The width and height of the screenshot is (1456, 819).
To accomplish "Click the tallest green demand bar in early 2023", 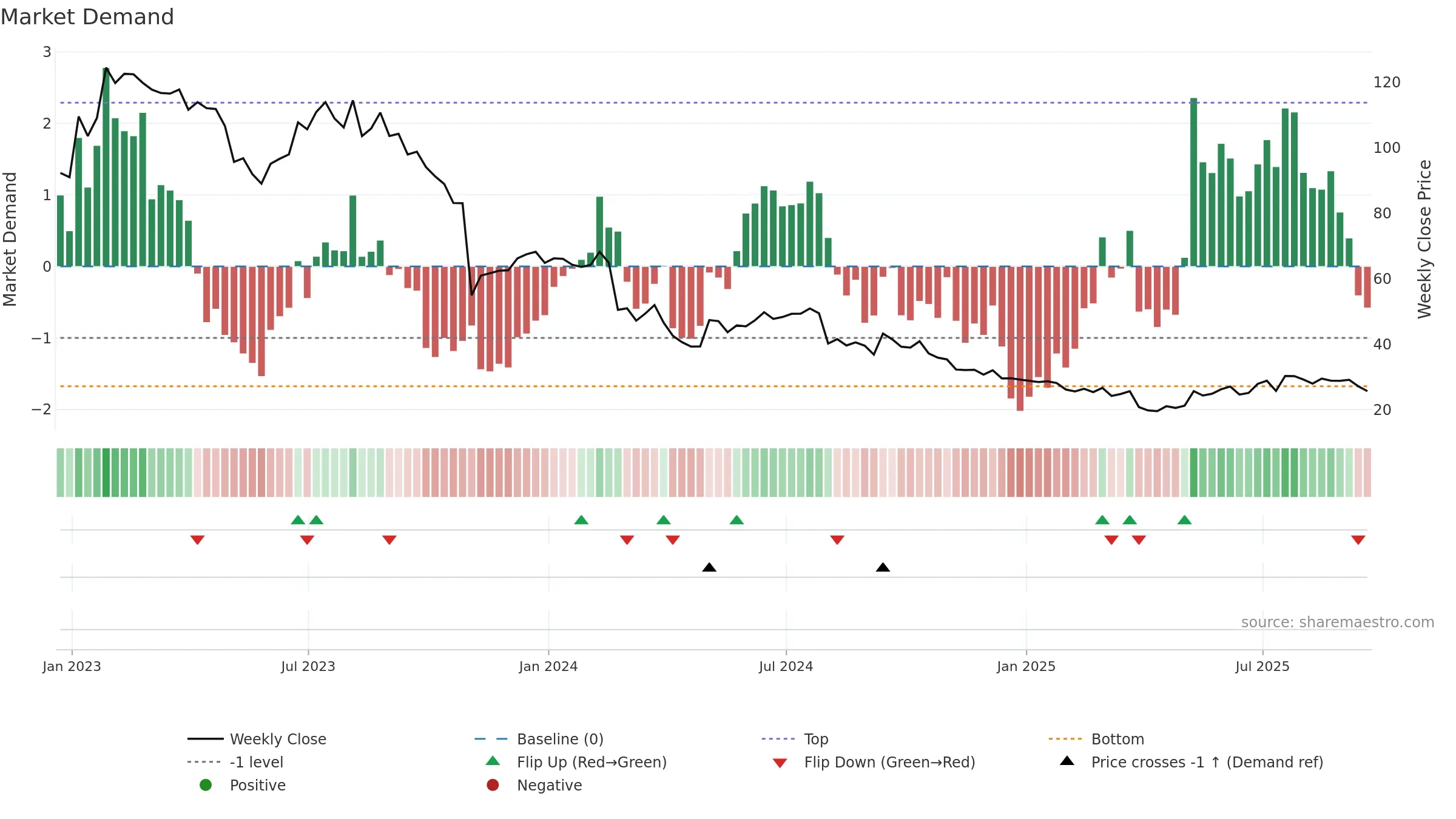I will coord(106,167).
